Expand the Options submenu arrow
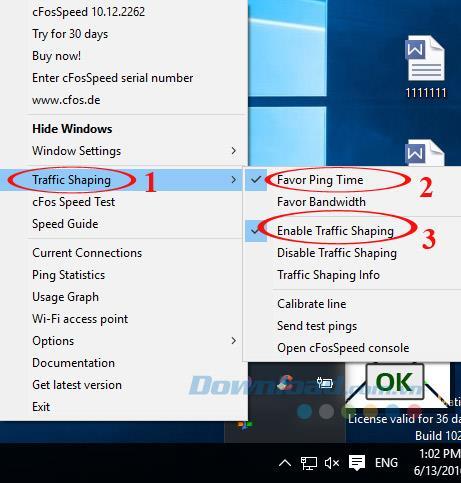Image resolution: width=461 pixels, height=483 pixels. [234, 341]
